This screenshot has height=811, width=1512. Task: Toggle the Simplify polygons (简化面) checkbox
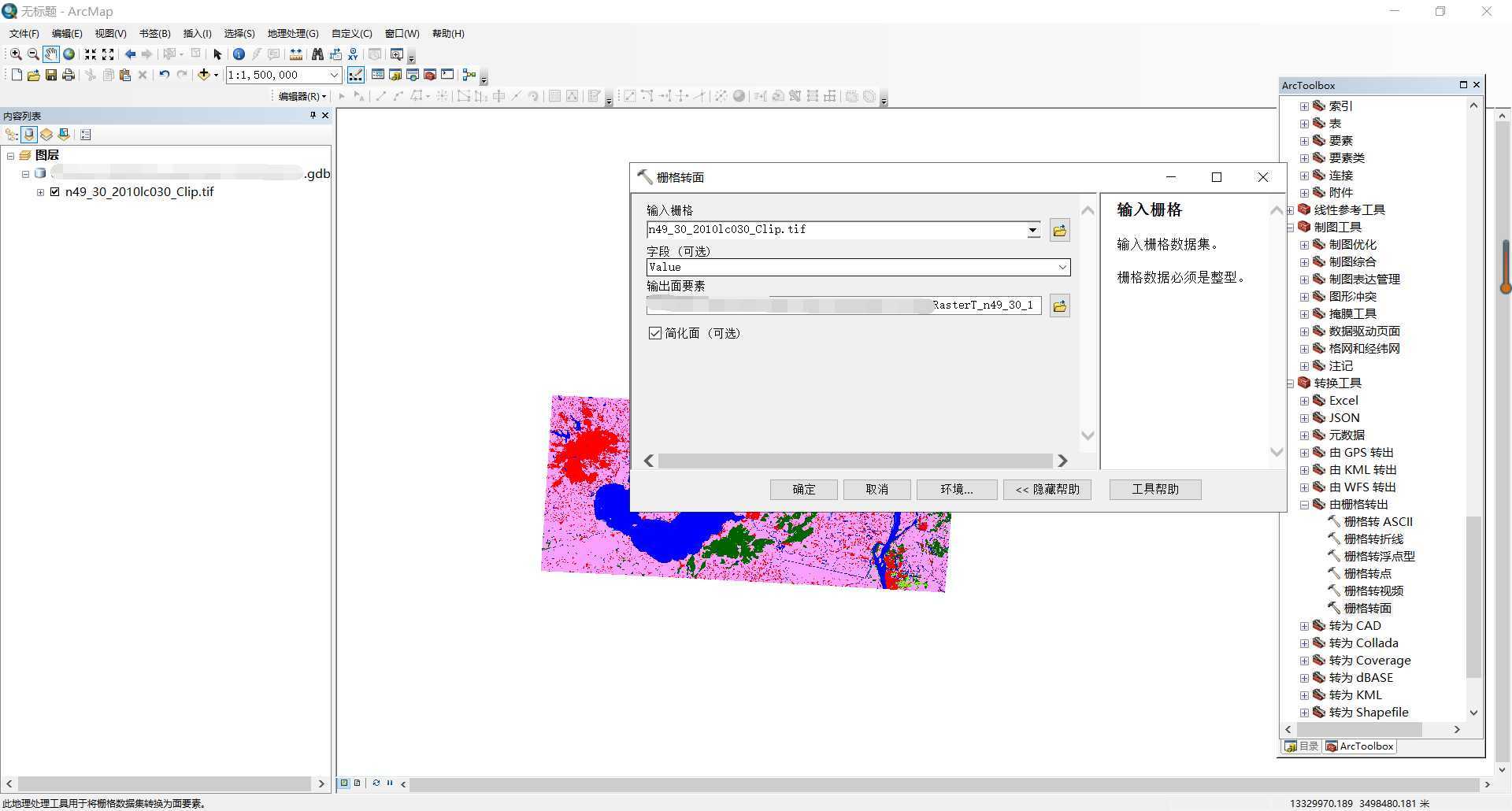[654, 333]
